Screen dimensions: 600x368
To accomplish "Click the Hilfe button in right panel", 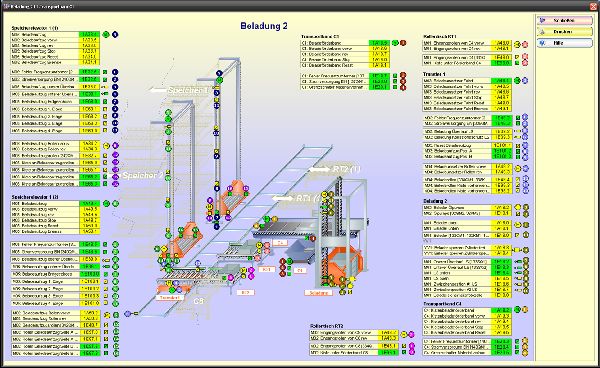I will [x=564, y=43].
